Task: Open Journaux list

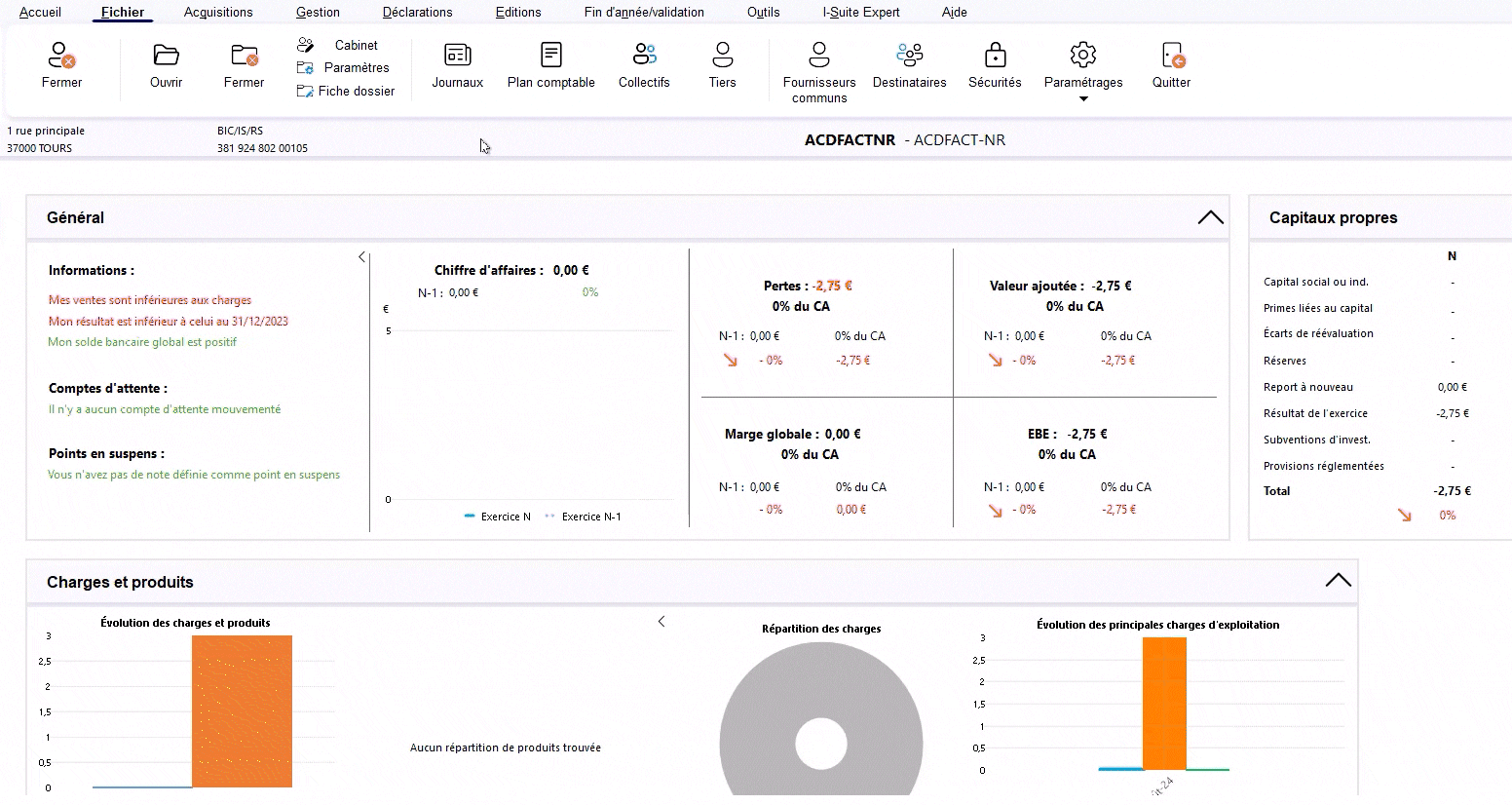Action: pos(458,65)
